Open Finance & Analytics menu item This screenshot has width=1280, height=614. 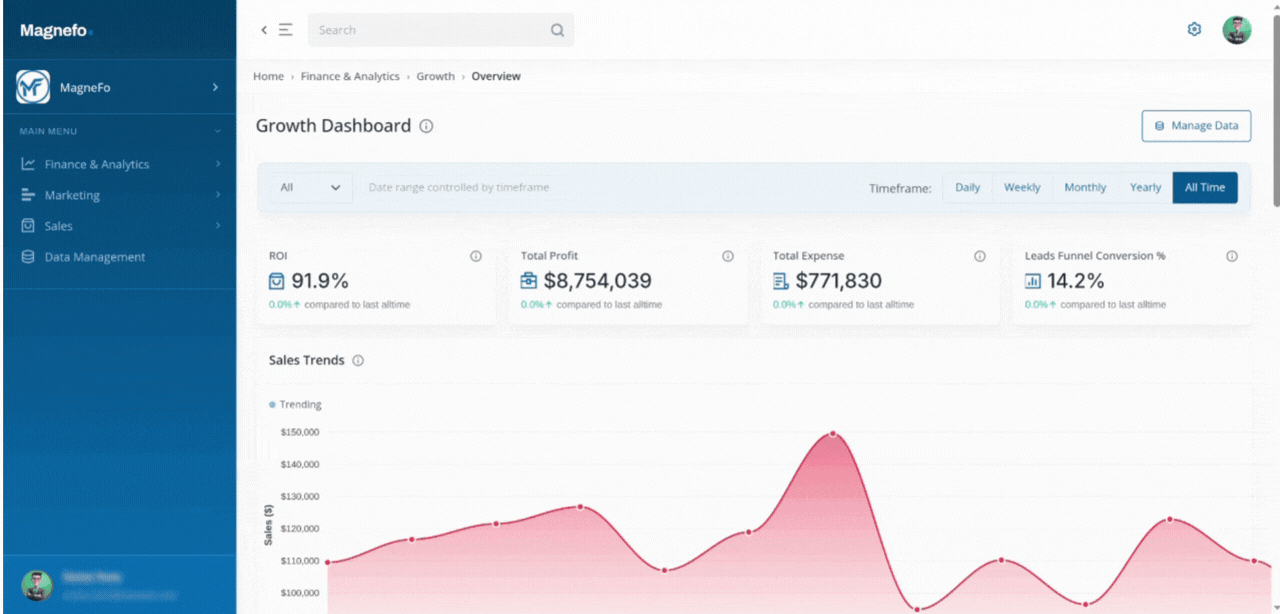(118, 164)
